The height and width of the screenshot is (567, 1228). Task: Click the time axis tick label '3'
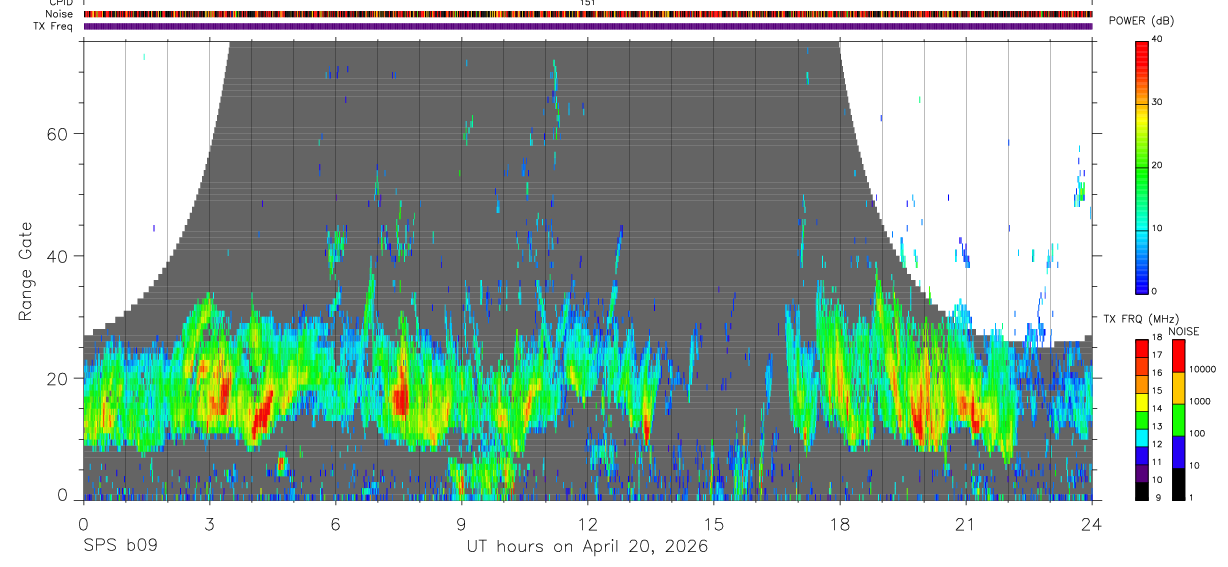[209, 524]
